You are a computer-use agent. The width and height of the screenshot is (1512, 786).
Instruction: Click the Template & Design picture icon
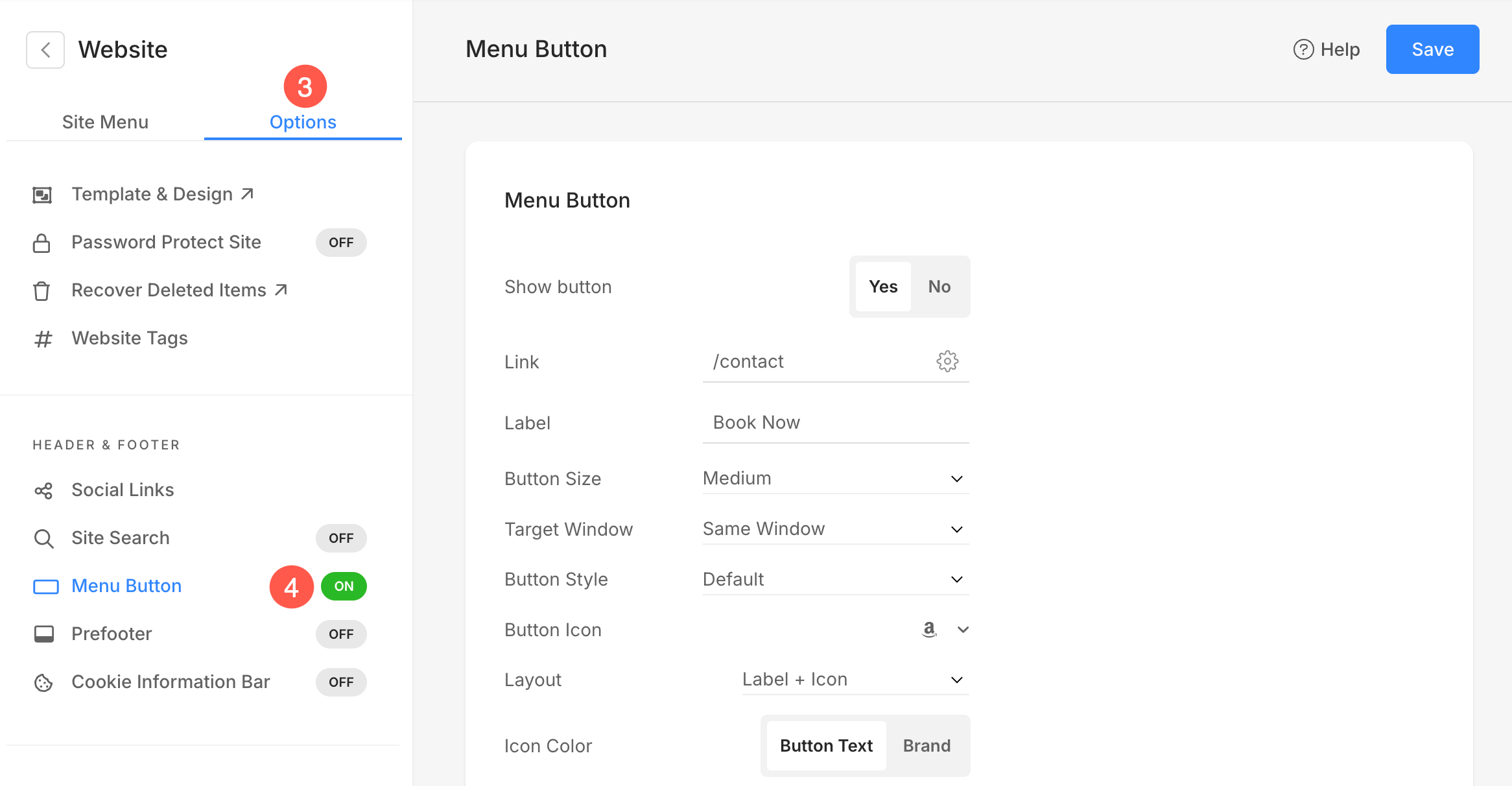pos(42,195)
